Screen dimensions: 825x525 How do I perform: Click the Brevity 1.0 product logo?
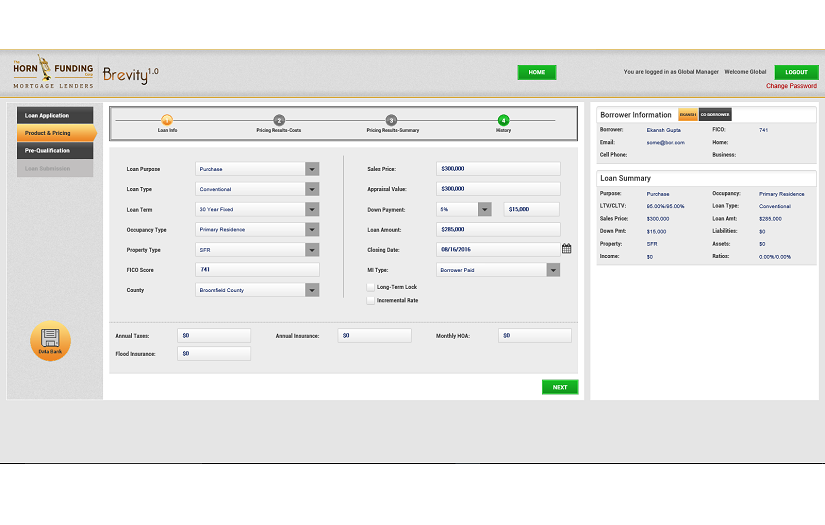(x=130, y=75)
